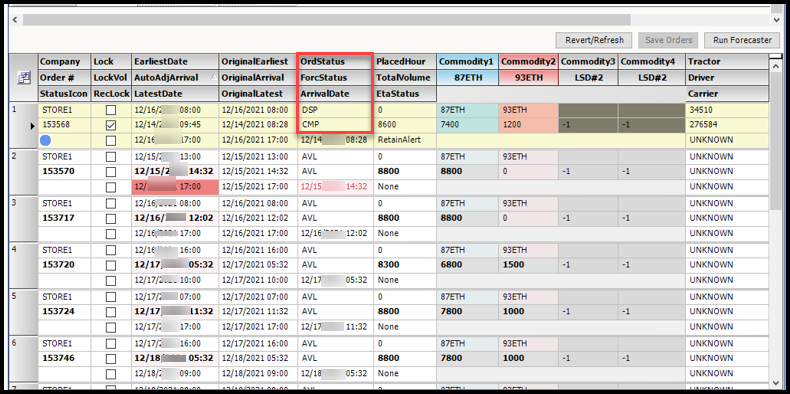790x394 pixels.
Task: Sort by the OrdStatus column header
Action: pos(335,61)
